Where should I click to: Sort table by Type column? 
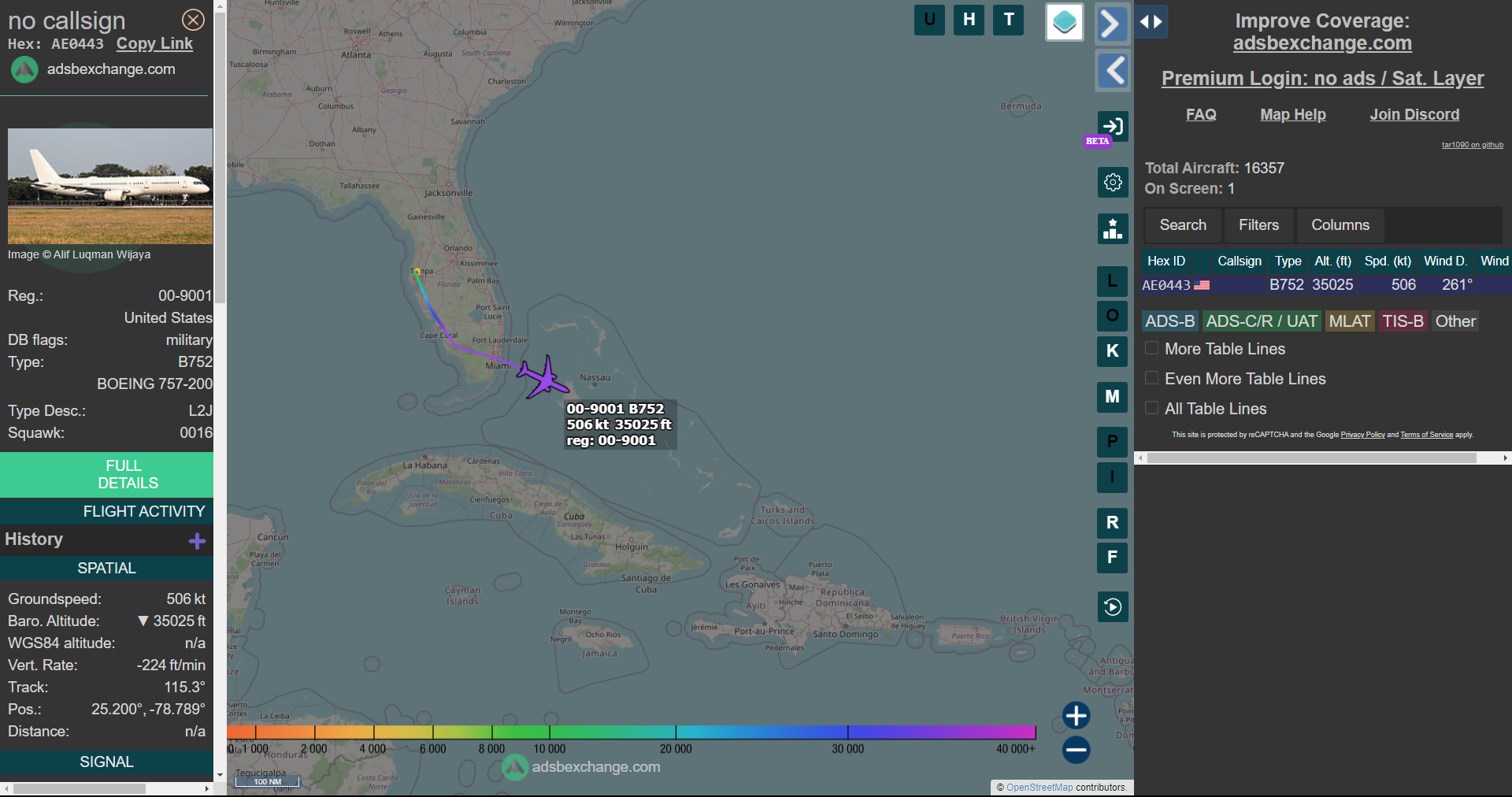point(1288,261)
